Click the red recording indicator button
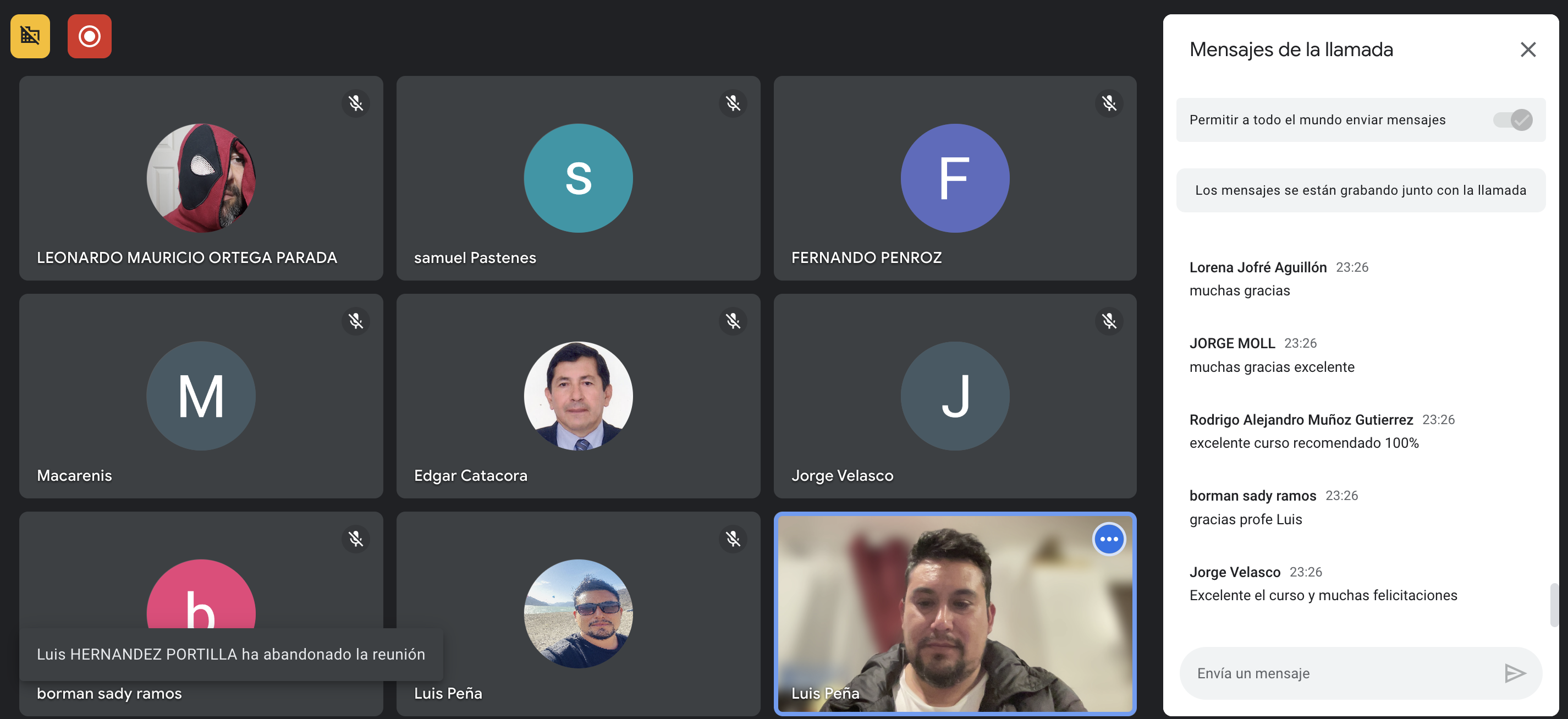 tap(90, 36)
